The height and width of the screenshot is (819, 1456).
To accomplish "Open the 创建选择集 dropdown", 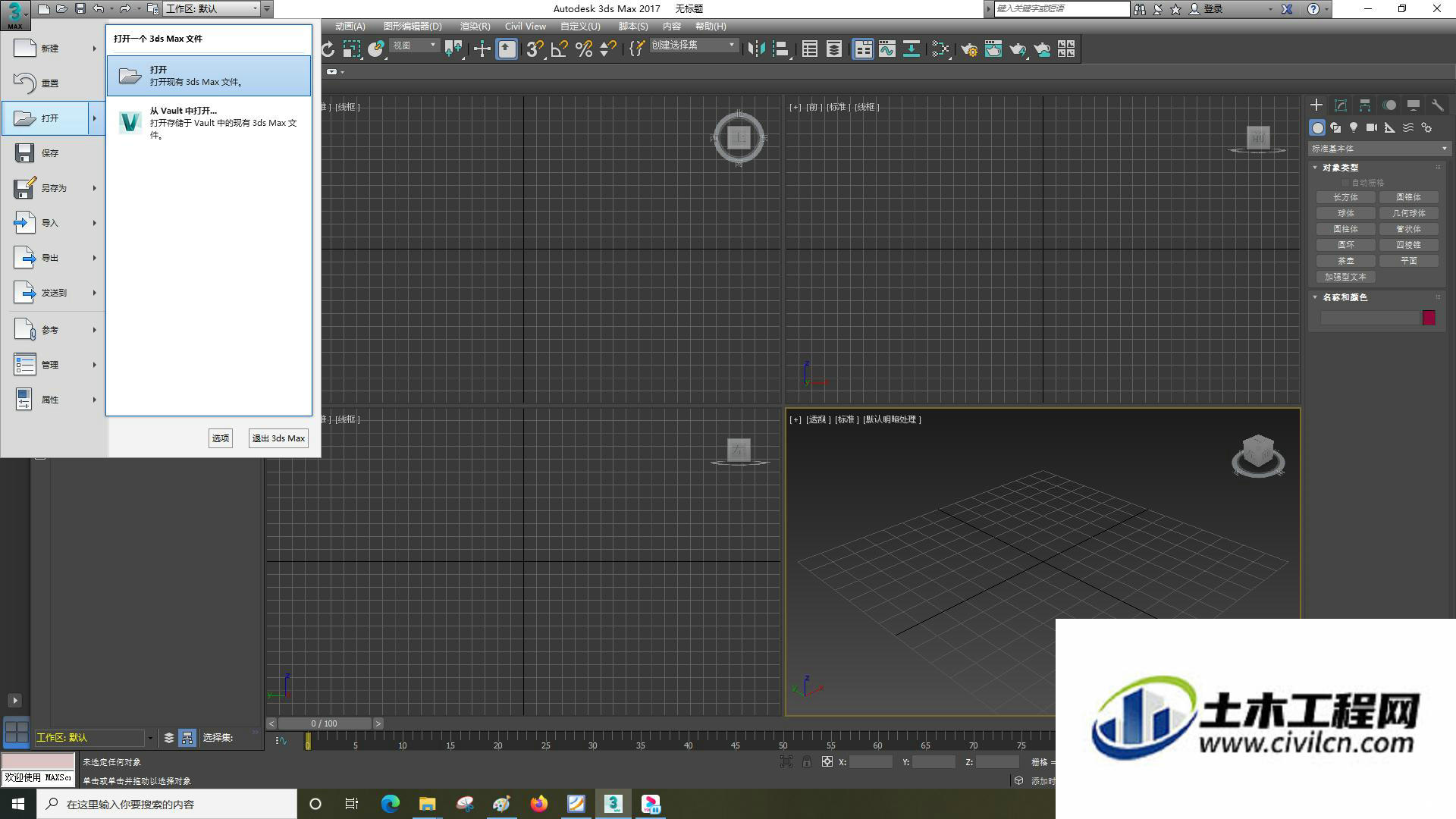I will tap(694, 45).
